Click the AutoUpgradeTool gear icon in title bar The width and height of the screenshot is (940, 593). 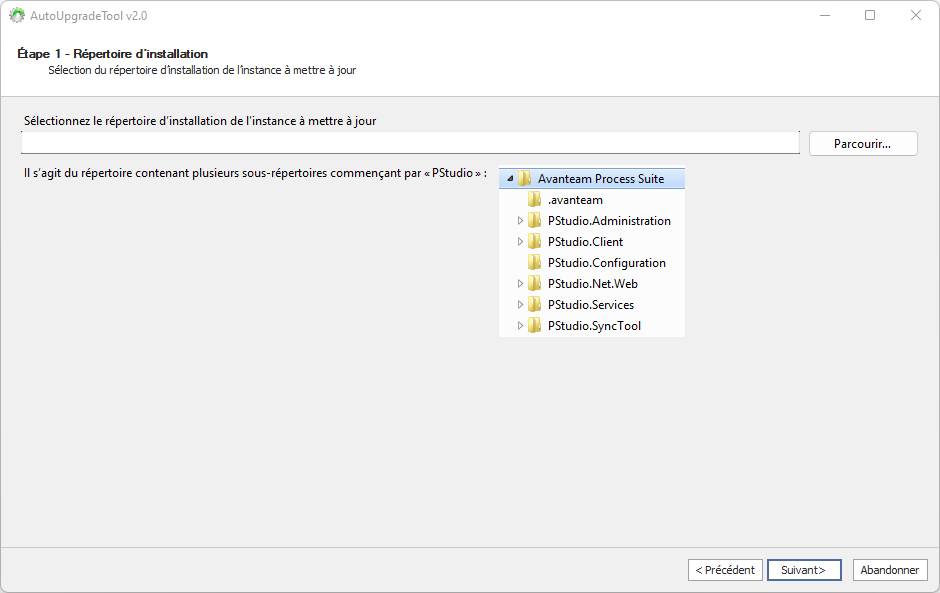coord(16,16)
